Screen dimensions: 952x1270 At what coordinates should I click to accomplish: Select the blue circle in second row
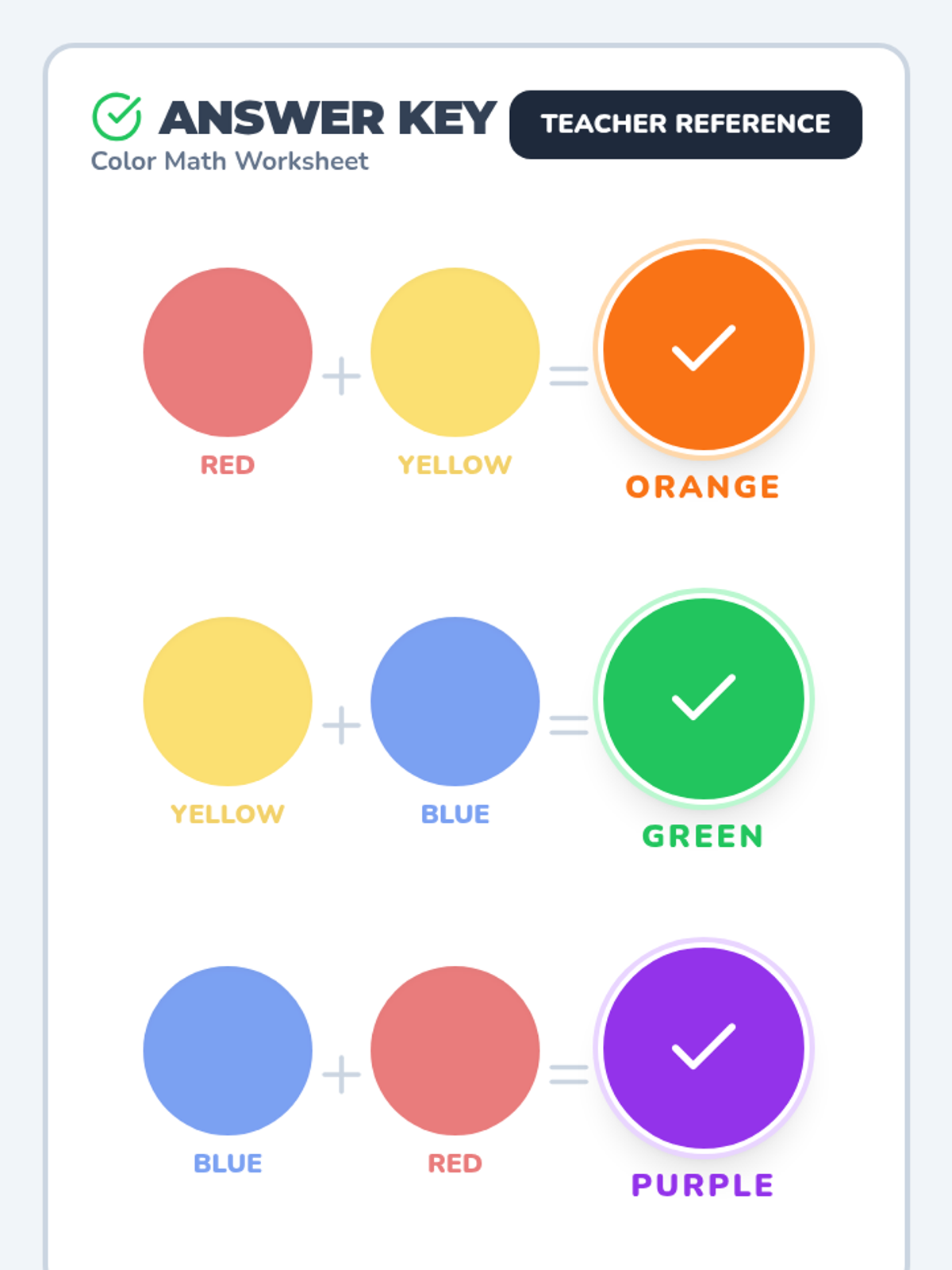[455, 702]
